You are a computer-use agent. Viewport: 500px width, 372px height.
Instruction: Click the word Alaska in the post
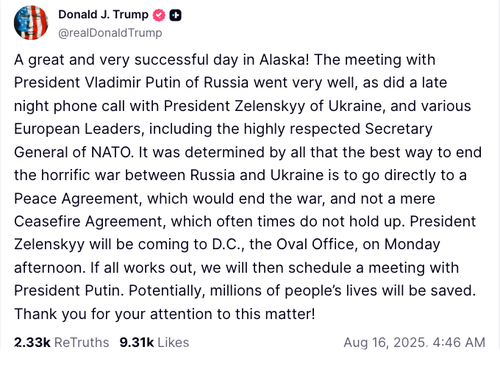pos(282,60)
